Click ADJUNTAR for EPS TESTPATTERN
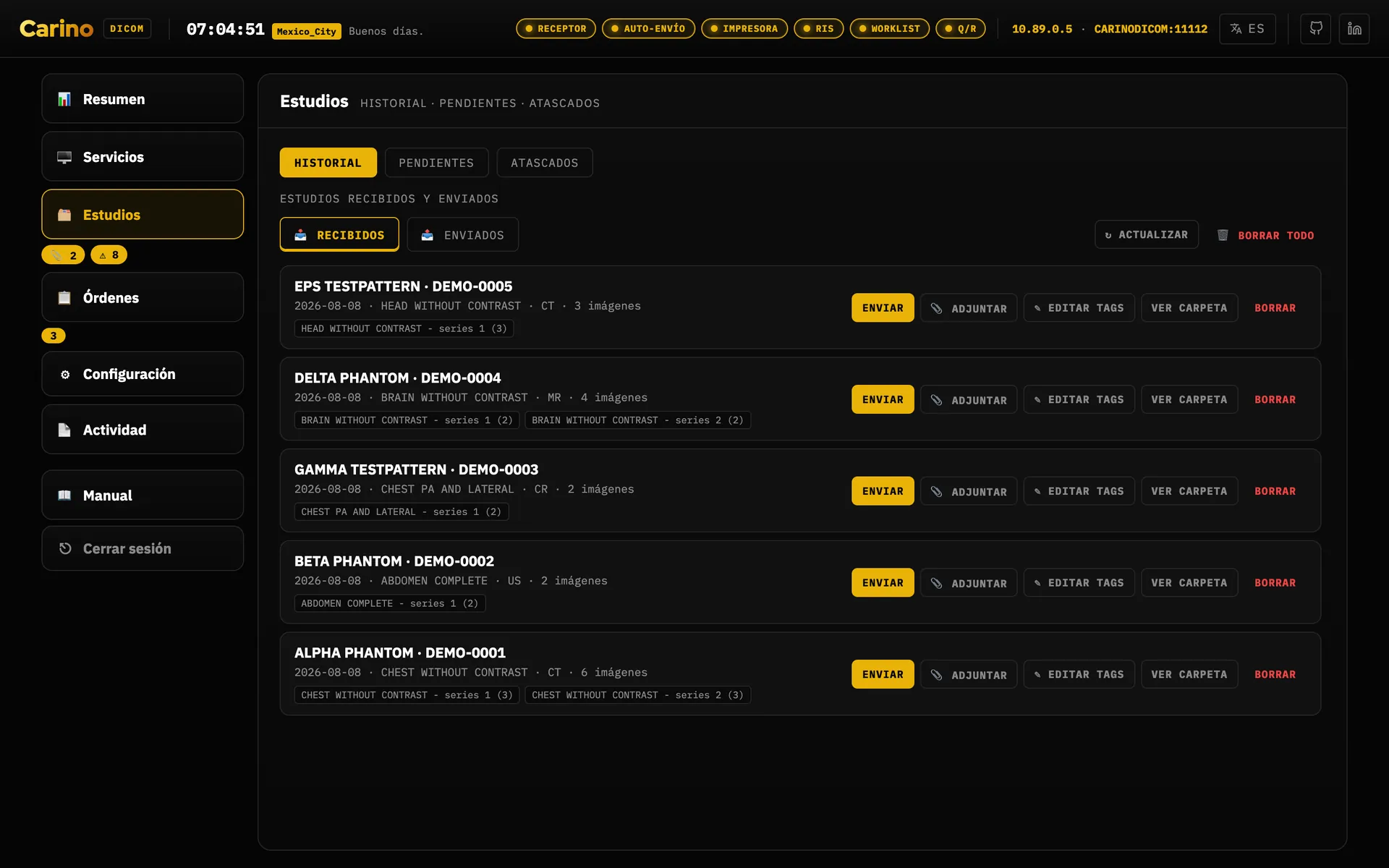The image size is (1389, 868). [969, 308]
